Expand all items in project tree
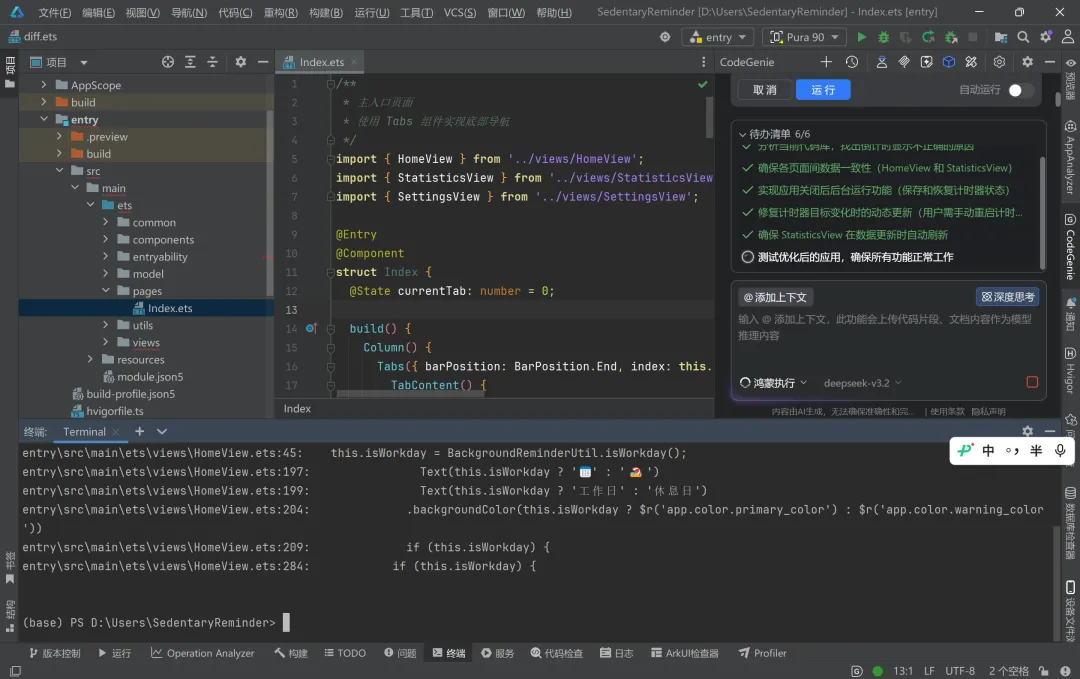The image size is (1080, 679). point(190,62)
